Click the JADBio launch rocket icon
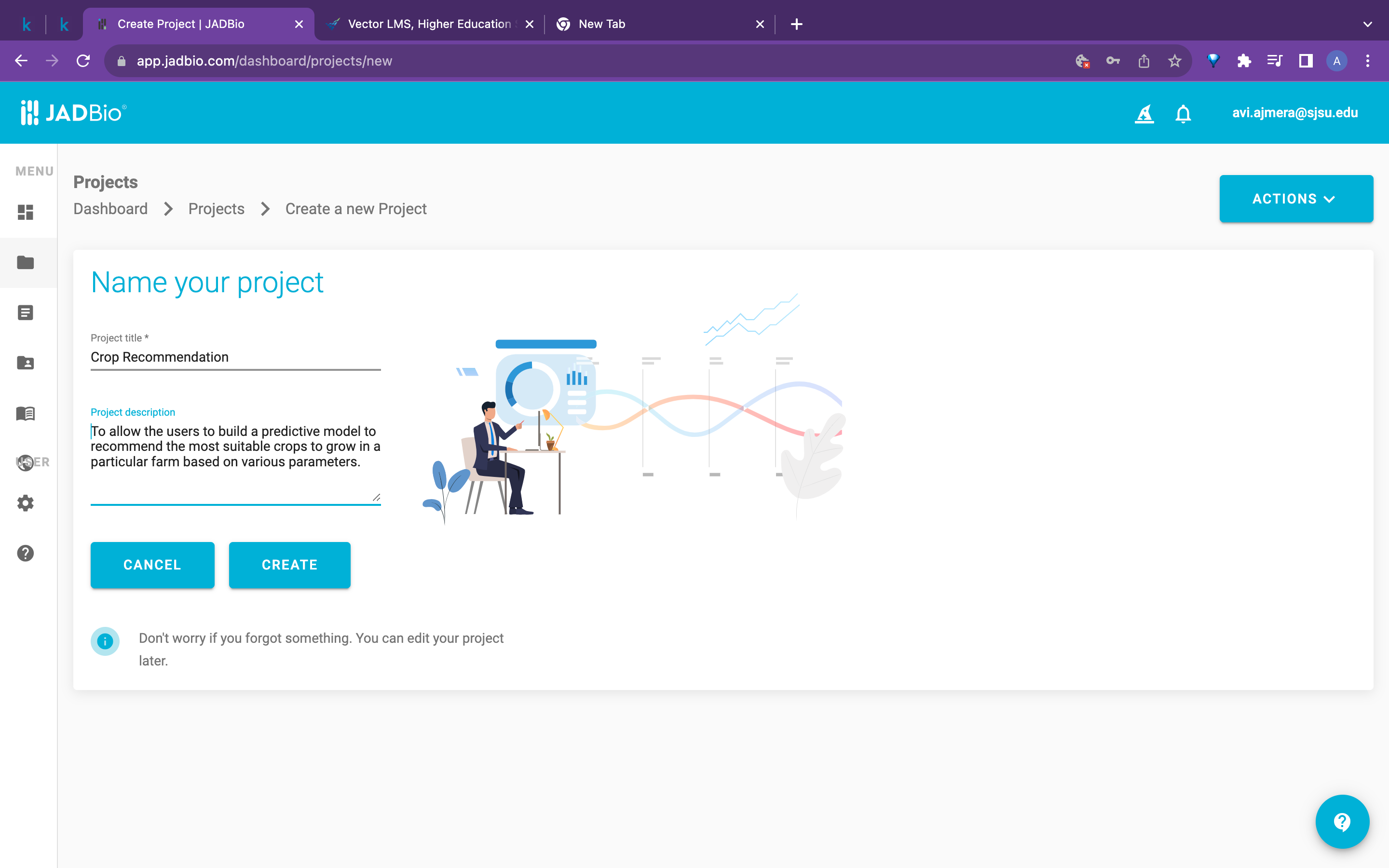Viewport: 1389px width, 868px height. (x=1144, y=113)
